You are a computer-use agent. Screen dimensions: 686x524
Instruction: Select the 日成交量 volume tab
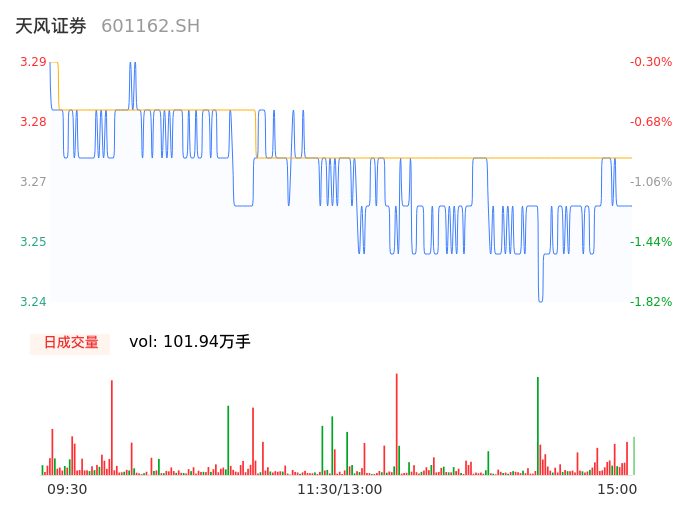[70, 344]
